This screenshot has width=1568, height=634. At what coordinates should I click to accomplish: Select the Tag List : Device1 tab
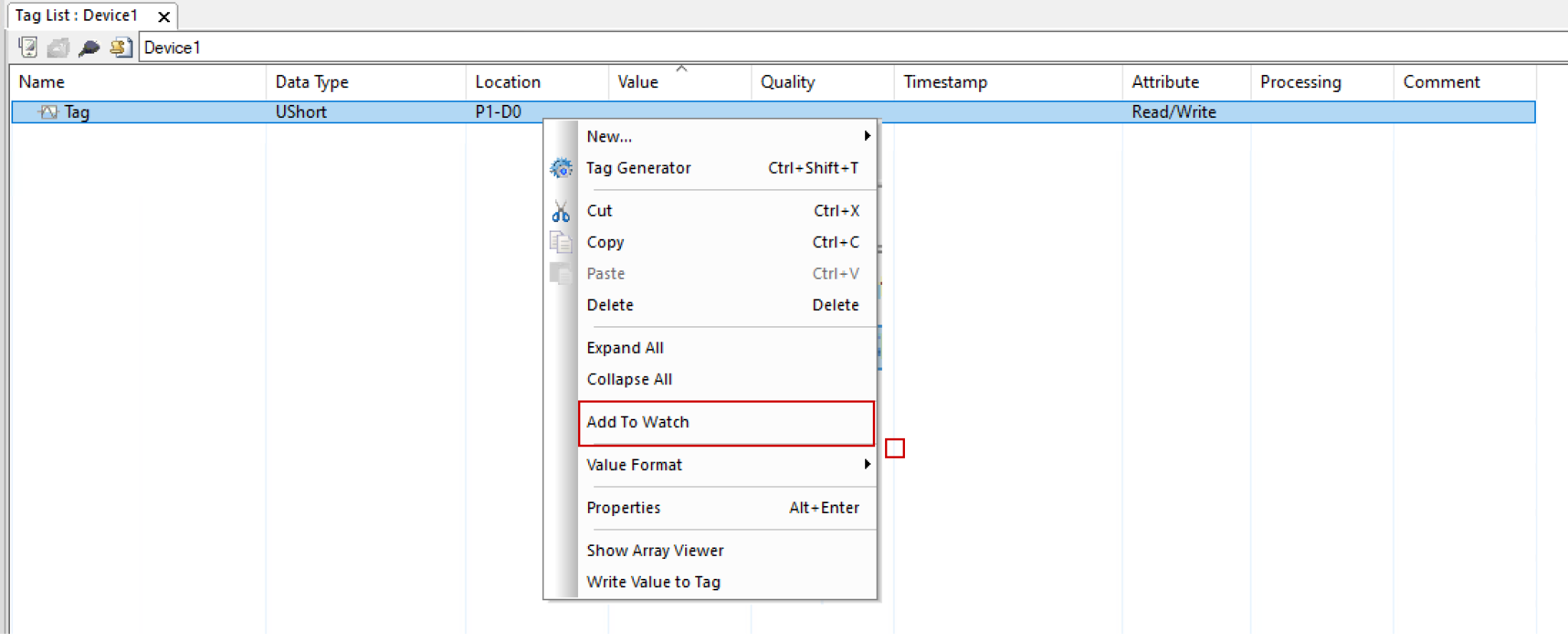point(77,16)
